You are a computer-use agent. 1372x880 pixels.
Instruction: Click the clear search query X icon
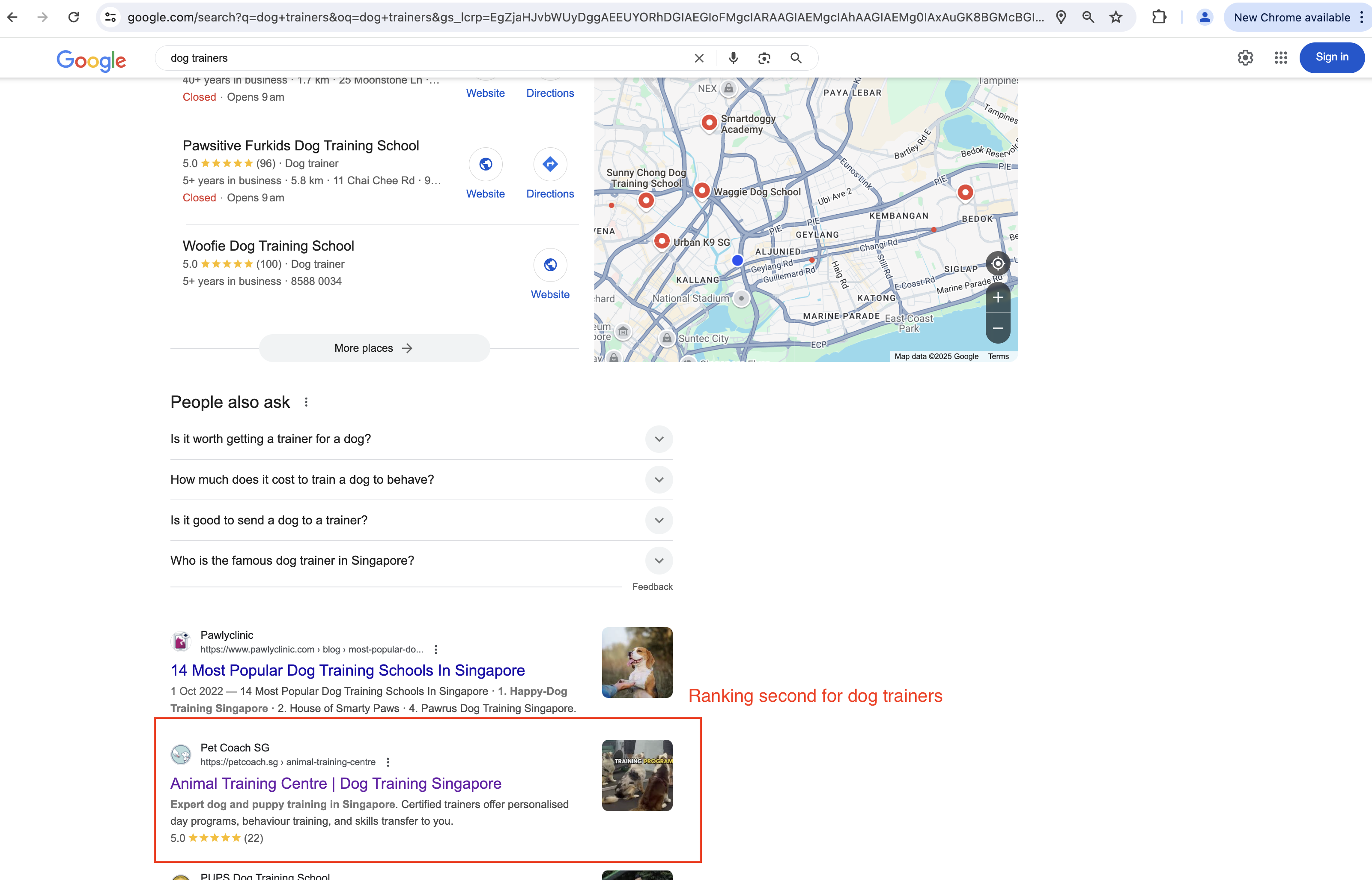coord(699,57)
